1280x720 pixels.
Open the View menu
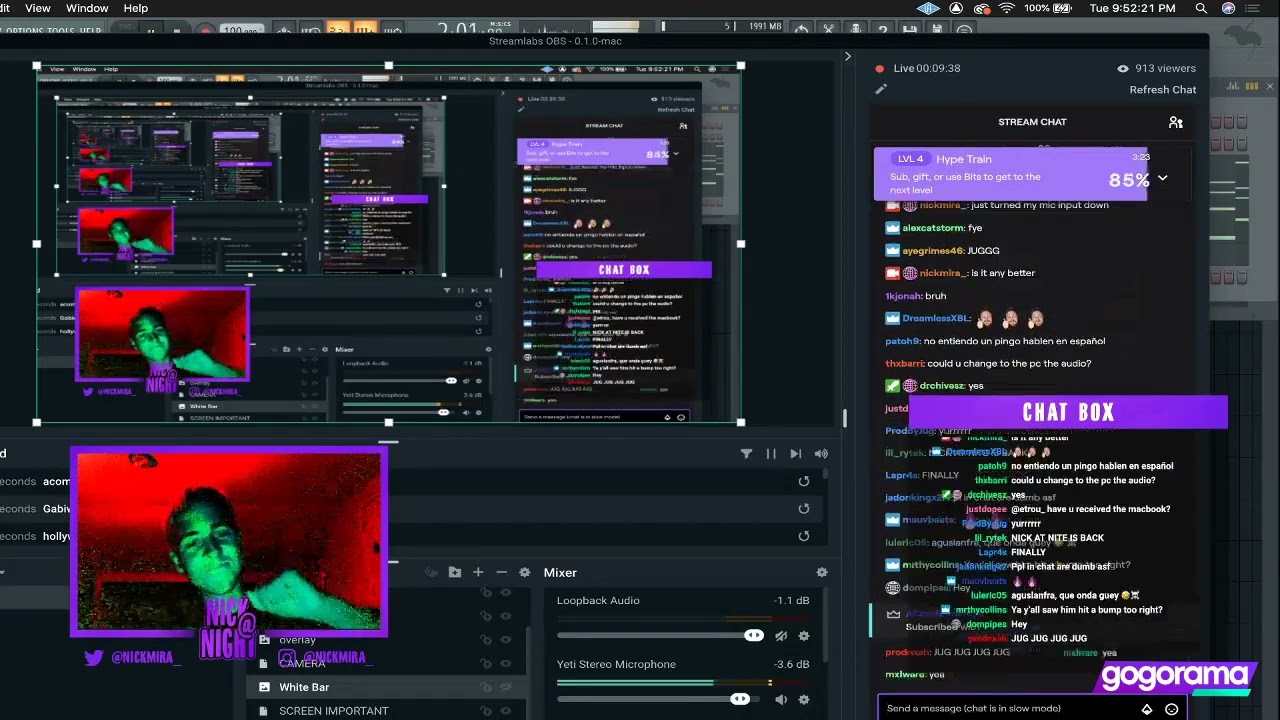38,8
